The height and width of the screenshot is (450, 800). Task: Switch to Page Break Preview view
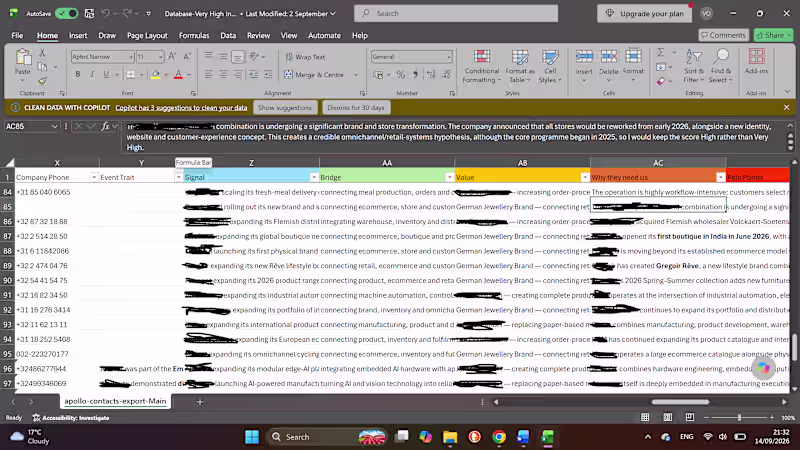pyautogui.click(x=690, y=417)
